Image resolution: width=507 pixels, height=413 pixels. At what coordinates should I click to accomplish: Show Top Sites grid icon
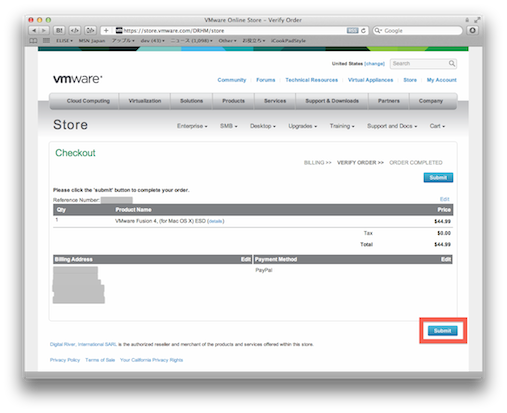tap(46, 41)
